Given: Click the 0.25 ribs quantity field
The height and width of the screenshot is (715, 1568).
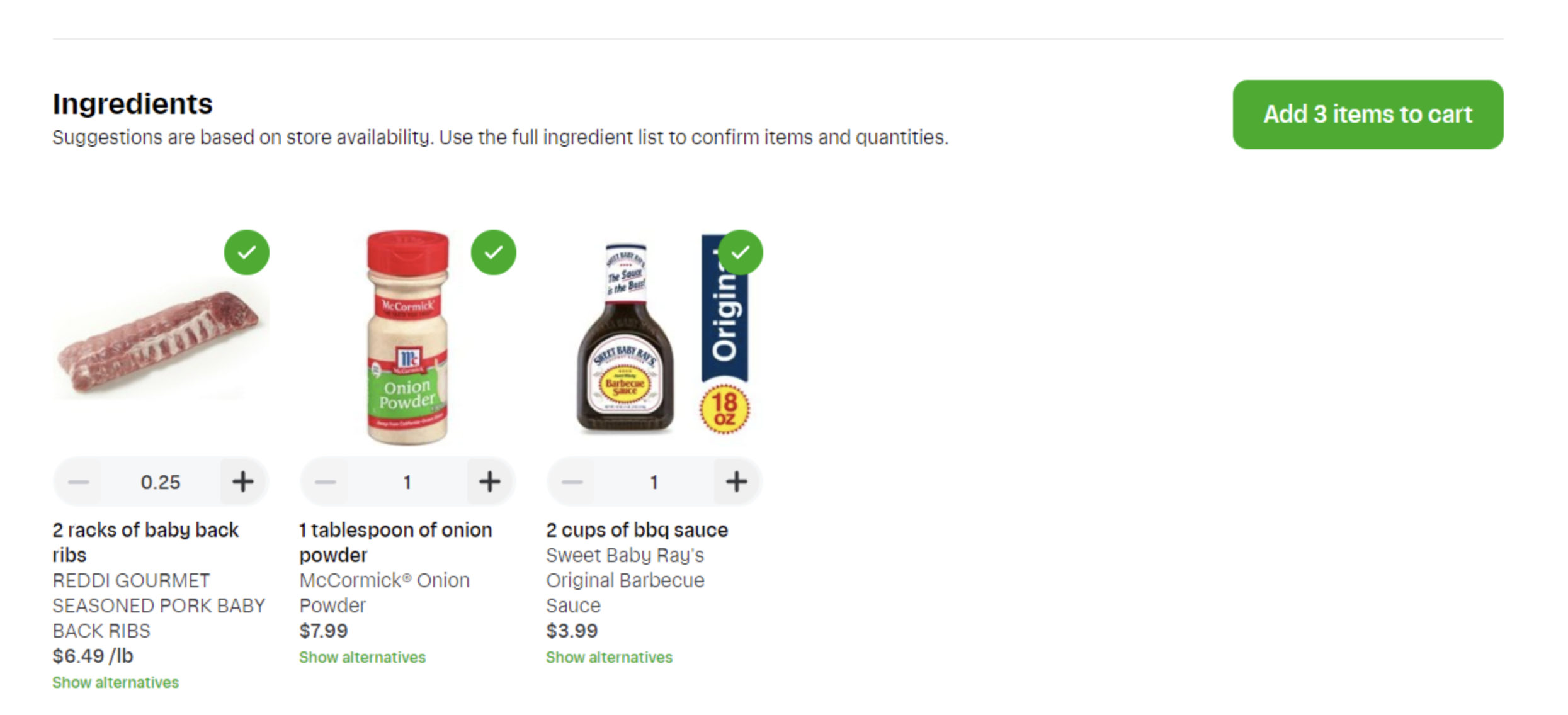Looking at the screenshot, I should 161,482.
